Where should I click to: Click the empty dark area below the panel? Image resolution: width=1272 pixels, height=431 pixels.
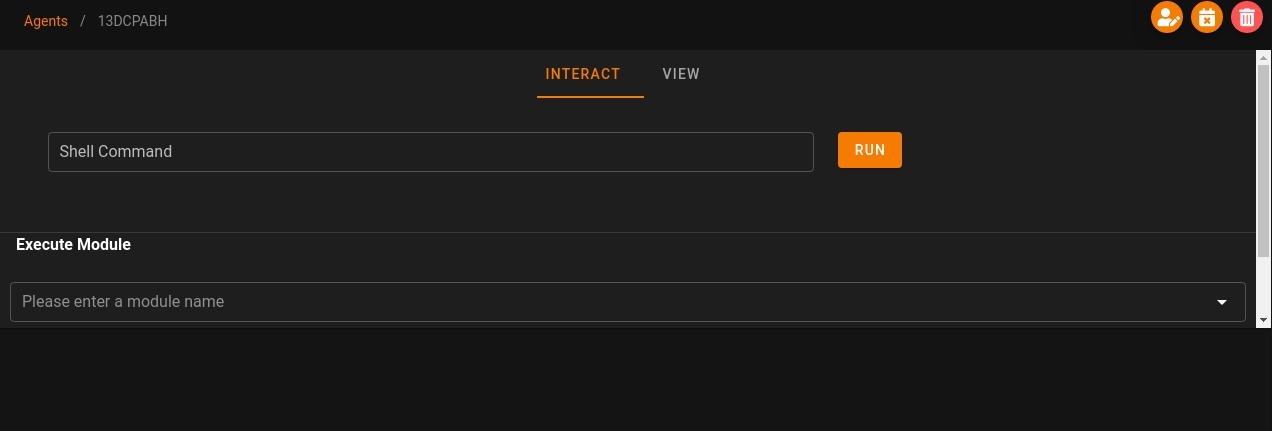coord(636,380)
